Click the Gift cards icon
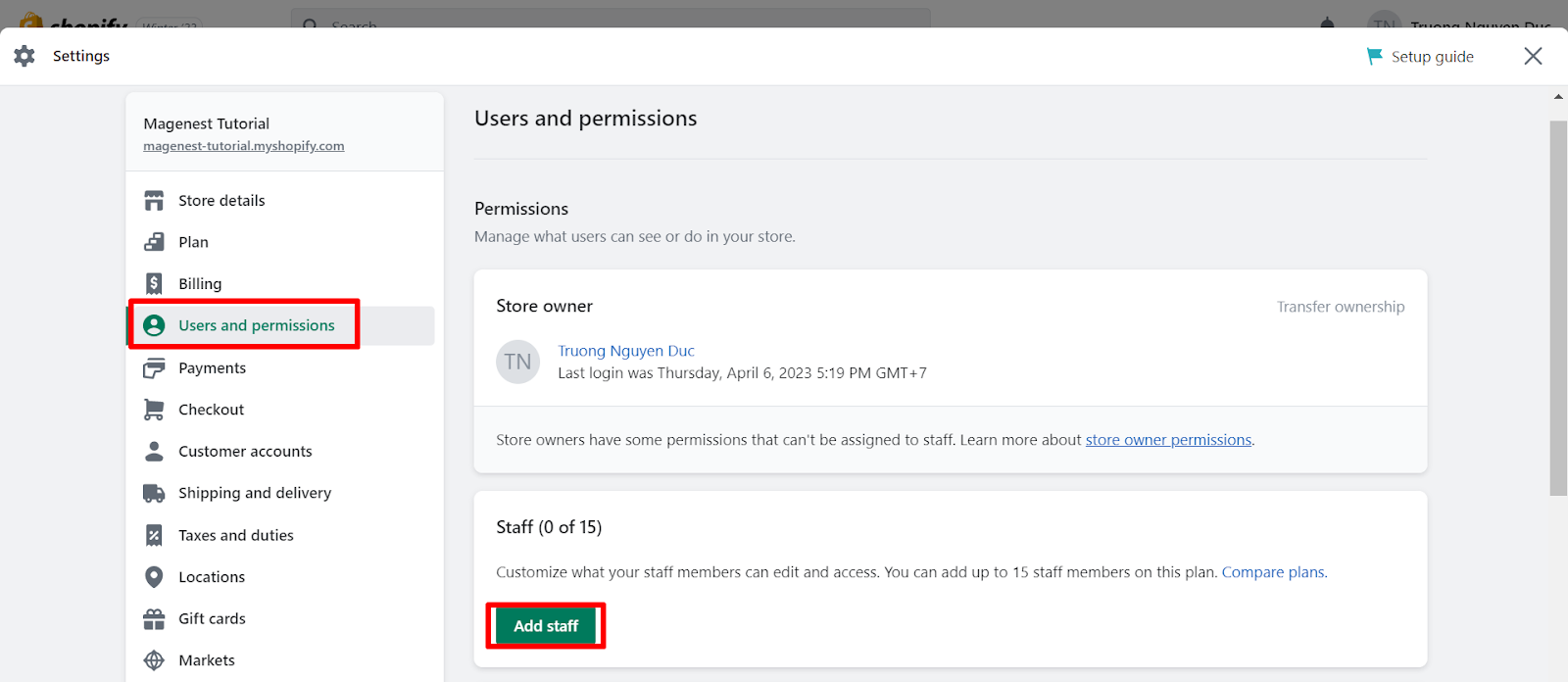 coord(154,619)
